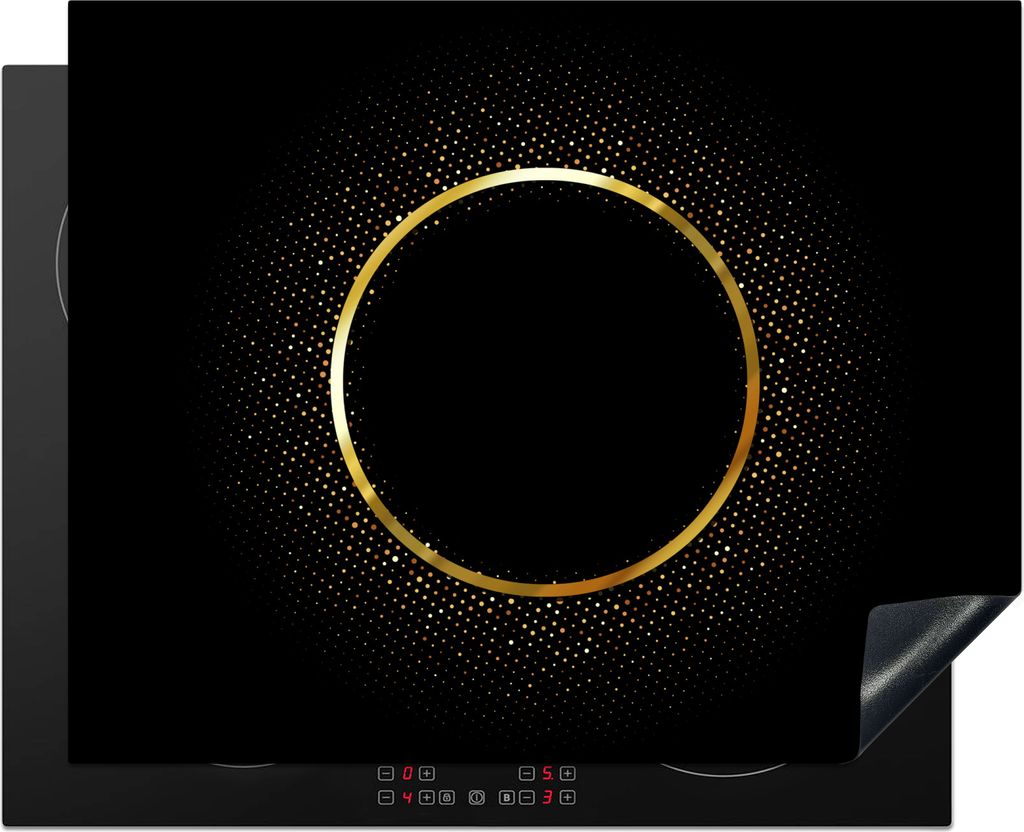This screenshot has width=1024, height=832.
Task: Raise the heat of the zone showing 3
Action: pyautogui.click(x=567, y=797)
